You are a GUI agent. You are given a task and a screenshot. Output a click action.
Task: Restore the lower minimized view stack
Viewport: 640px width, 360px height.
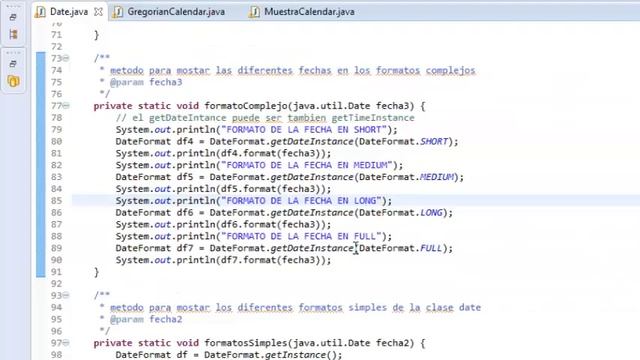point(13,64)
